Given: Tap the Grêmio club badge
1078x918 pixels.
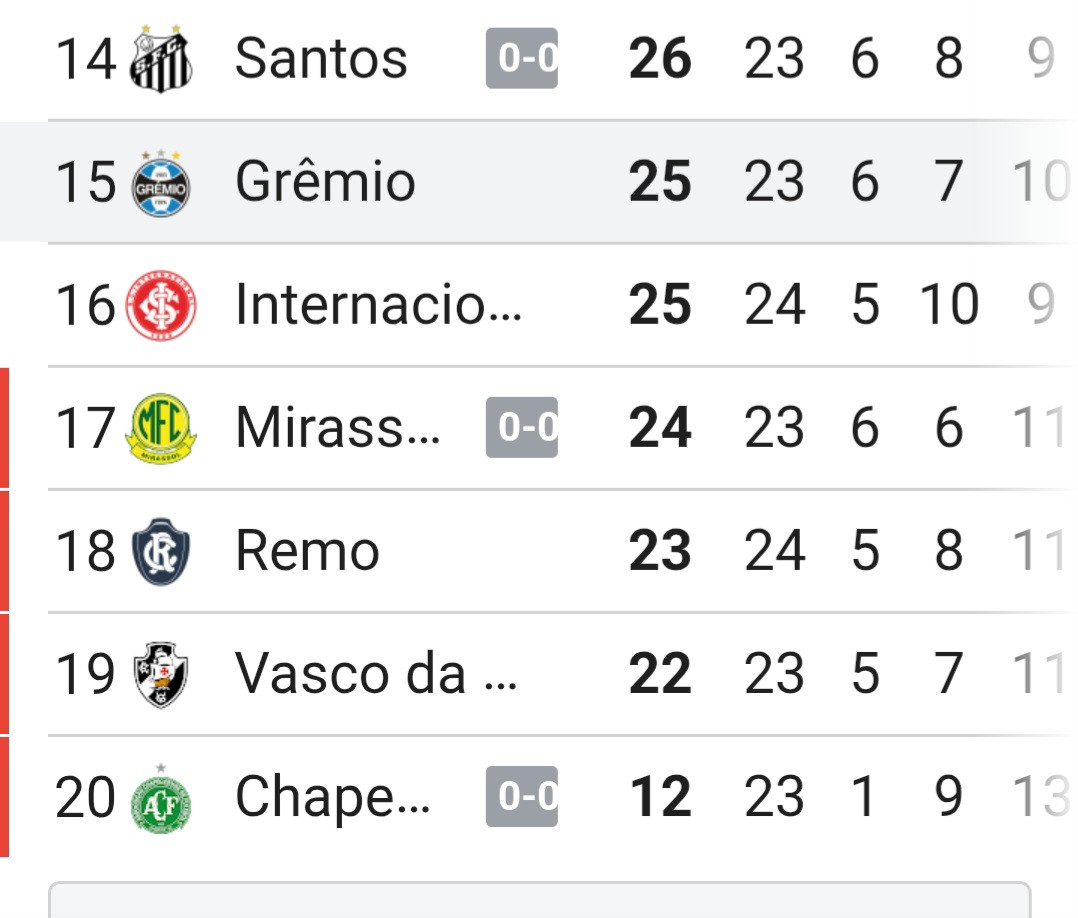Looking at the screenshot, I should pyautogui.click(x=161, y=184).
